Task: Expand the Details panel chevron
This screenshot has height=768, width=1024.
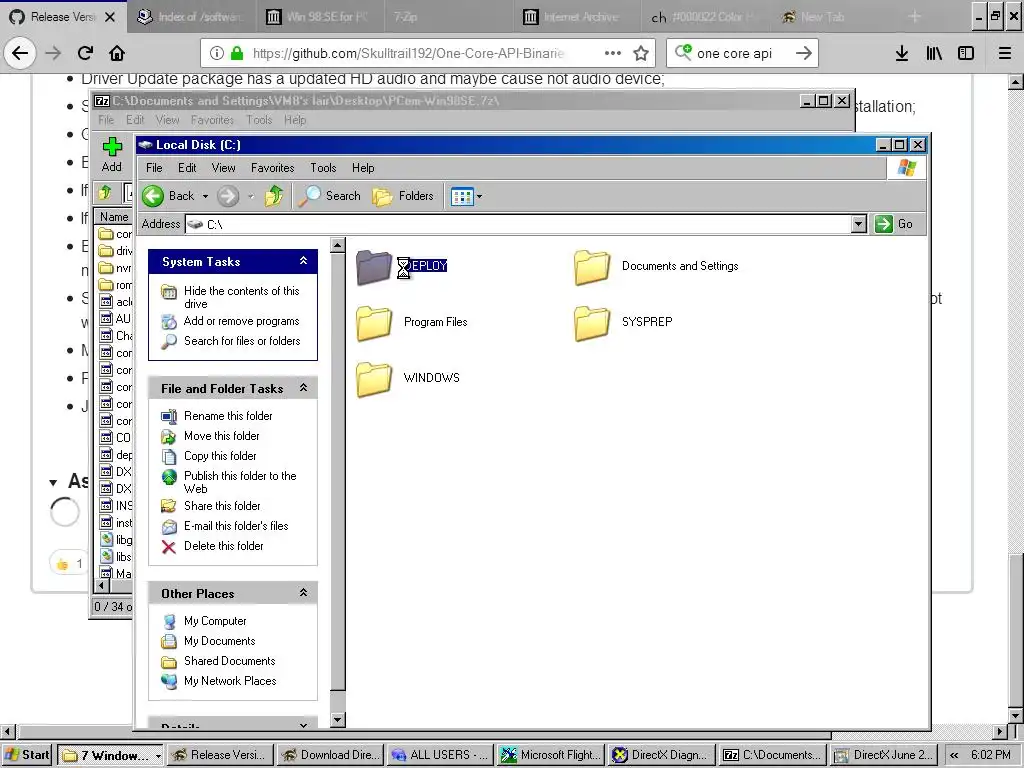Action: [x=304, y=724]
